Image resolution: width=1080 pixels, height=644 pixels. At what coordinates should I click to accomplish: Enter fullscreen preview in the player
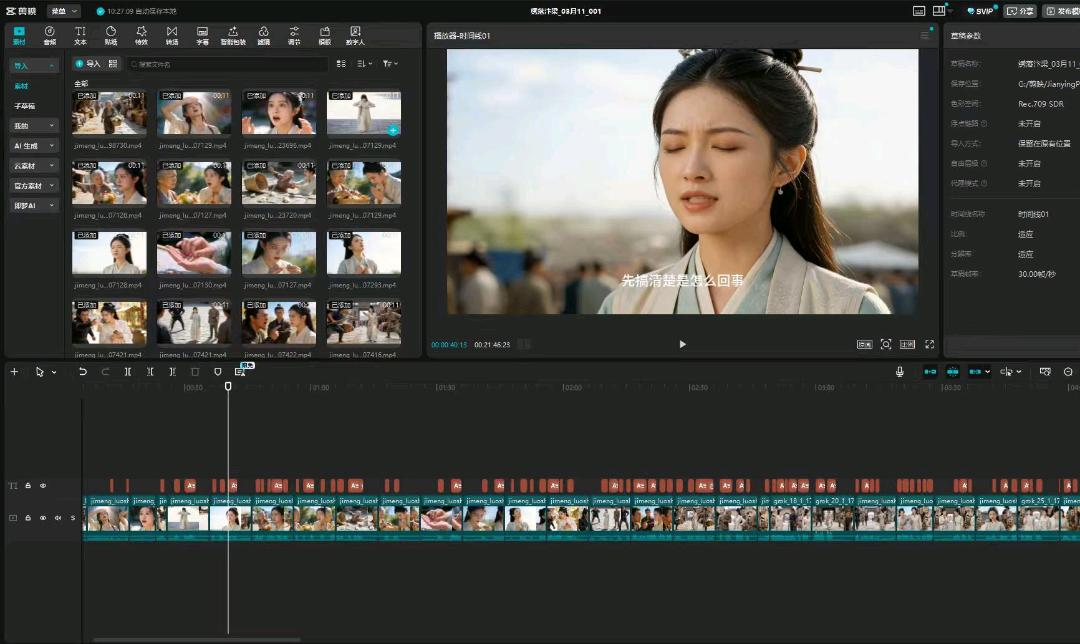point(929,344)
